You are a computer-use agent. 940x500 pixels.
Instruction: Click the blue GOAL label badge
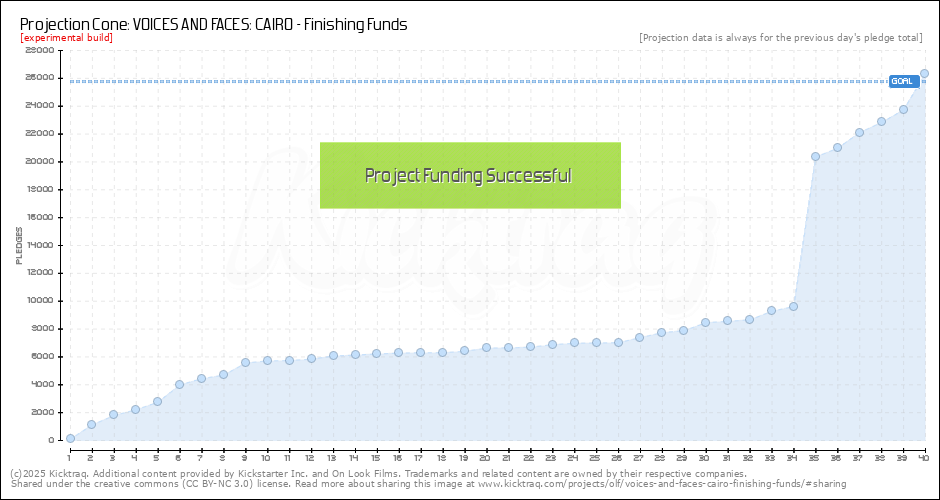(903, 81)
